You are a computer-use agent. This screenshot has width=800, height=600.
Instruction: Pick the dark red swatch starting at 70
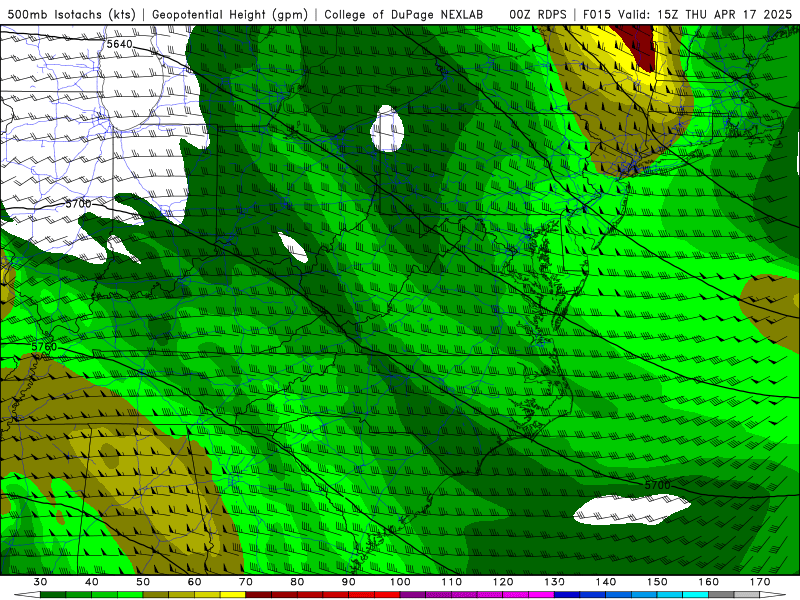259,594
